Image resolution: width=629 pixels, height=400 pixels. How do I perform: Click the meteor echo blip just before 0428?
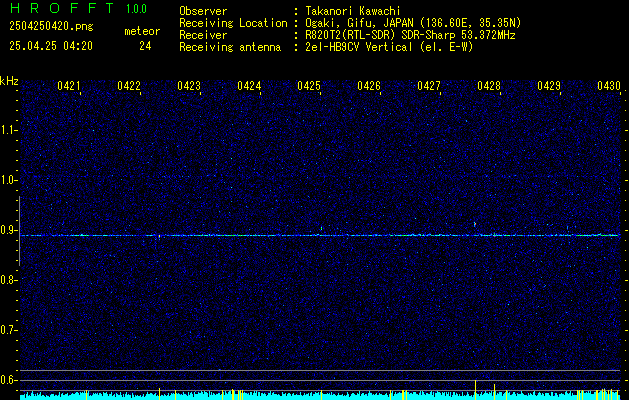tap(475, 224)
